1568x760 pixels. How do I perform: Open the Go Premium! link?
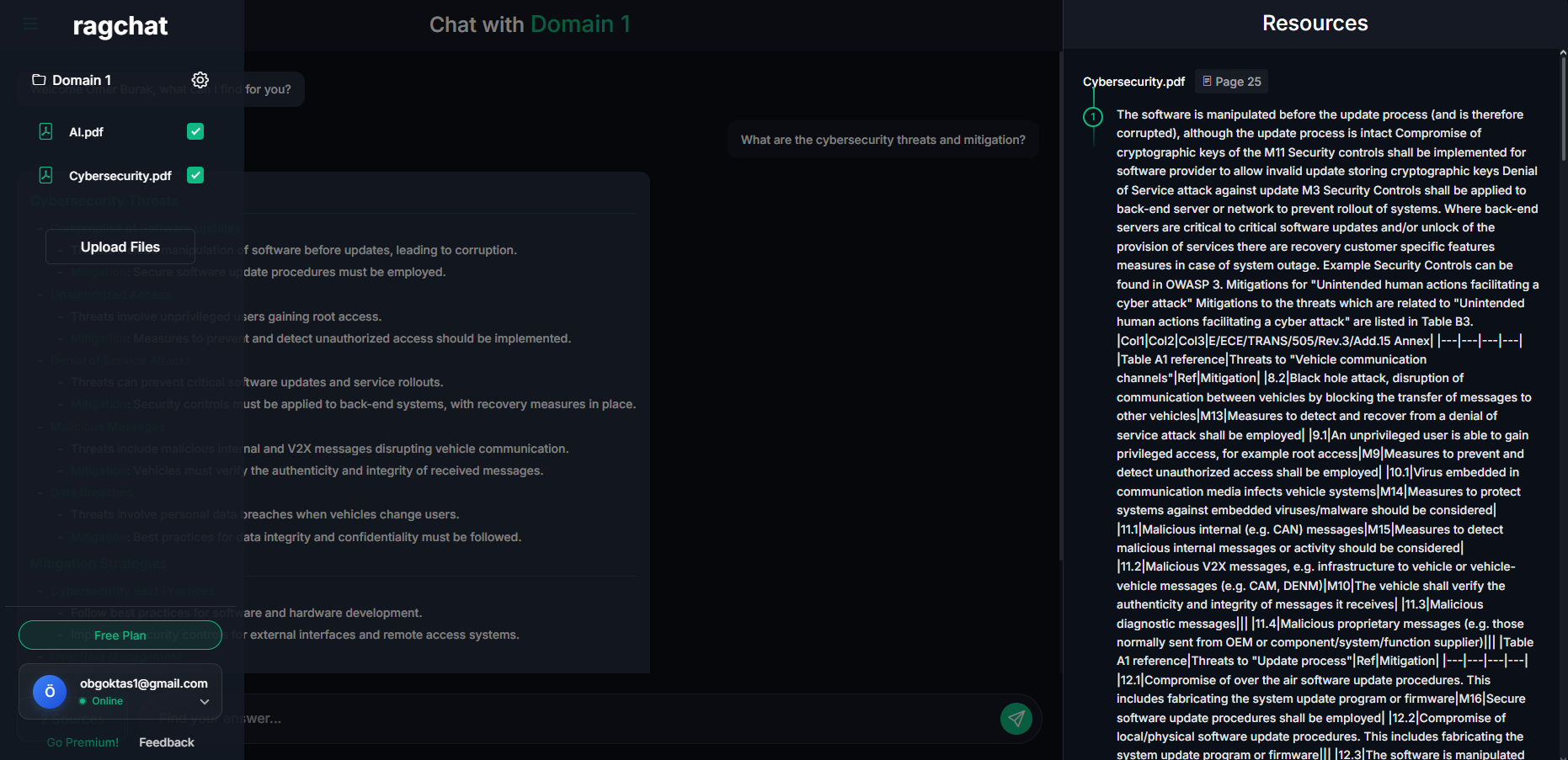tap(83, 742)
